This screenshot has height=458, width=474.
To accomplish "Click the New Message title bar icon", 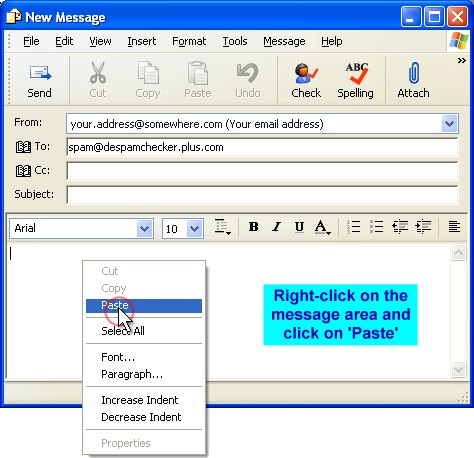I will point(14,17).
